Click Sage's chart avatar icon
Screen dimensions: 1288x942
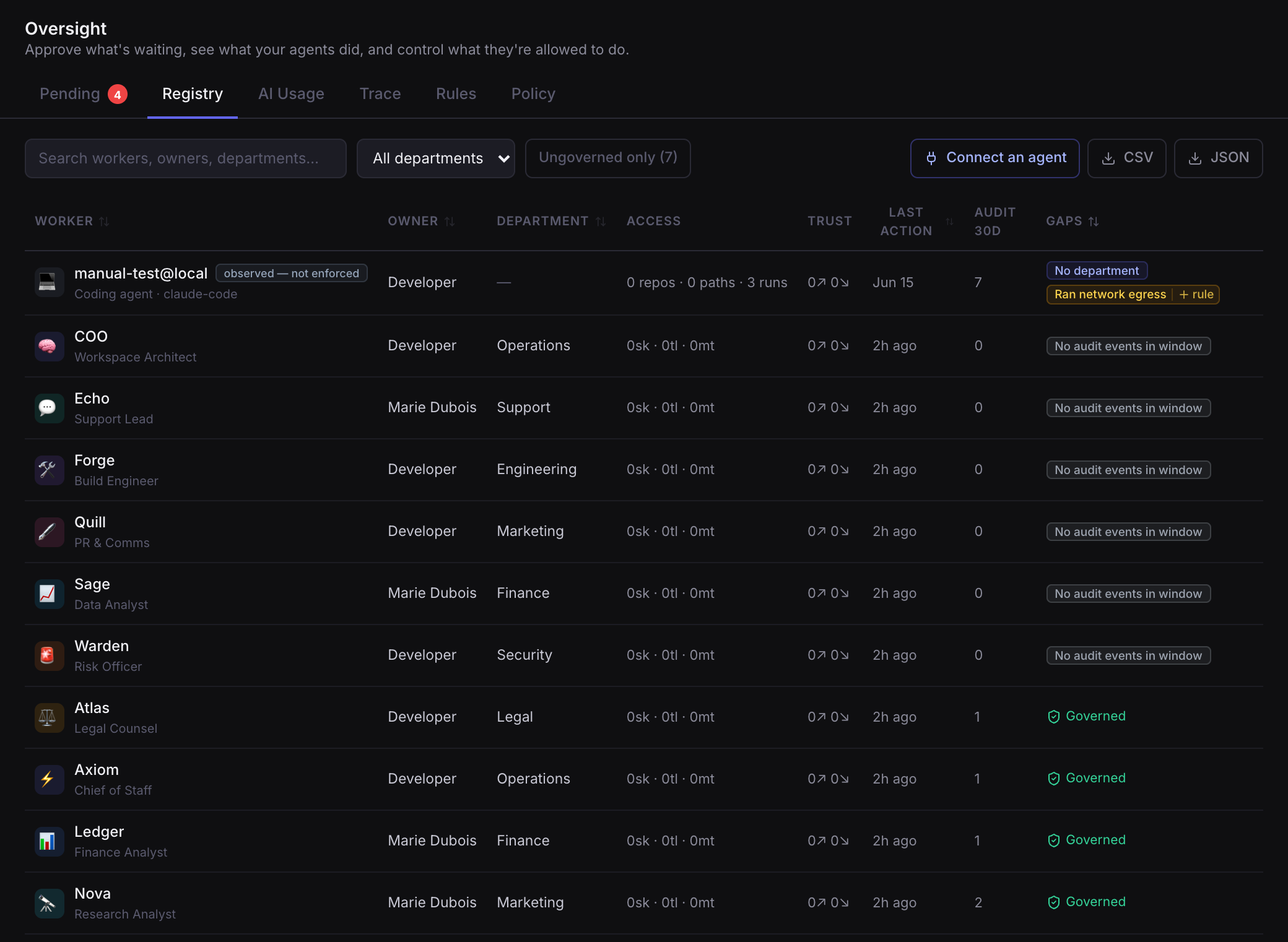pyautogui.click(x=50, y=594)
